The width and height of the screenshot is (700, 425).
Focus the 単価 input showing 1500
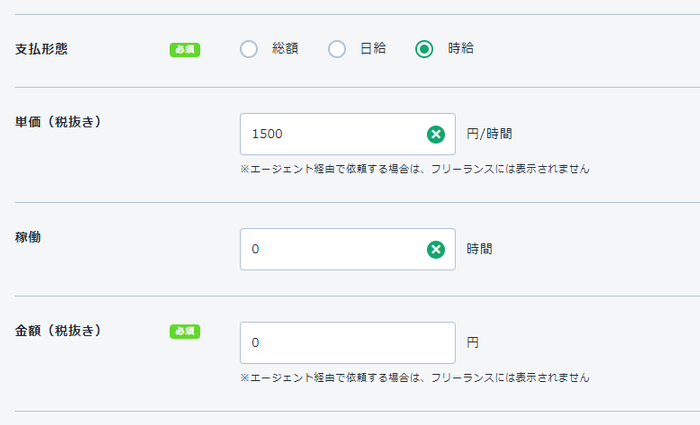330,134
